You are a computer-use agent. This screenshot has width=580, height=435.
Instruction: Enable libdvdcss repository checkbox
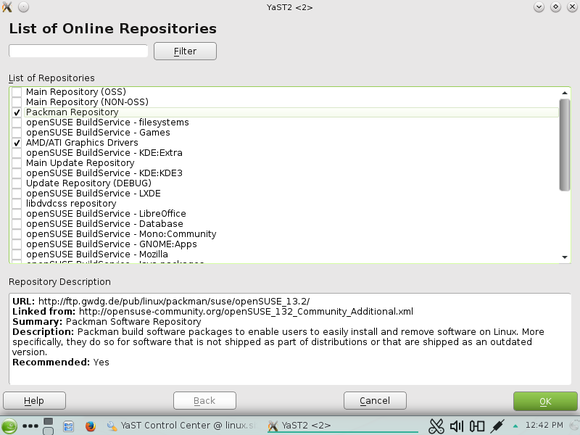(x=17, y=203)
